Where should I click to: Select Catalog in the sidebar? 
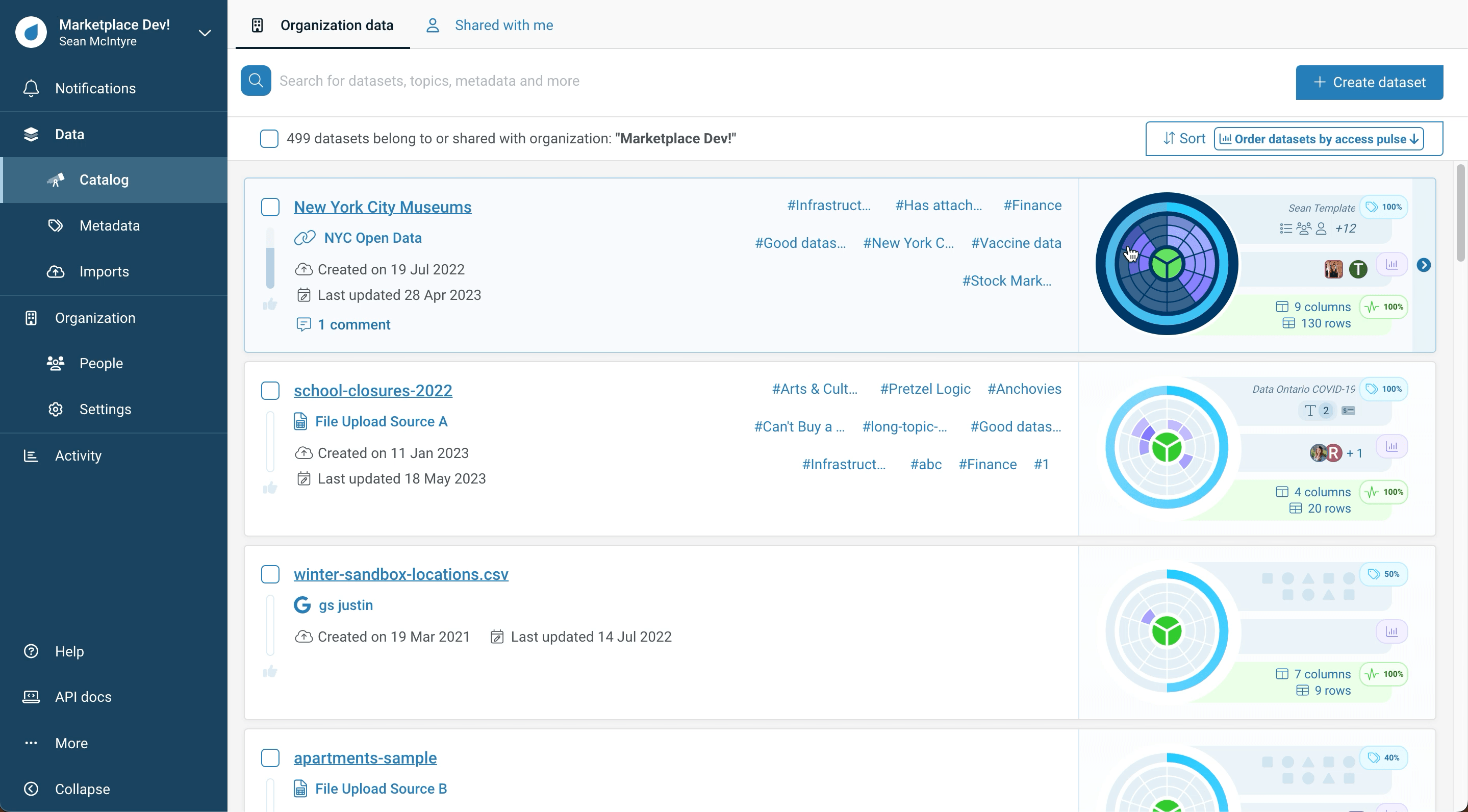tap(114, 180)
